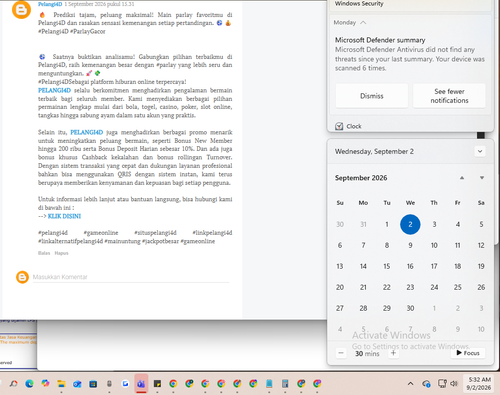This screenshot has height=395, width=500.
Task: Open the Calculator icon on the taskbar
Action: click(x=285, y=384)
